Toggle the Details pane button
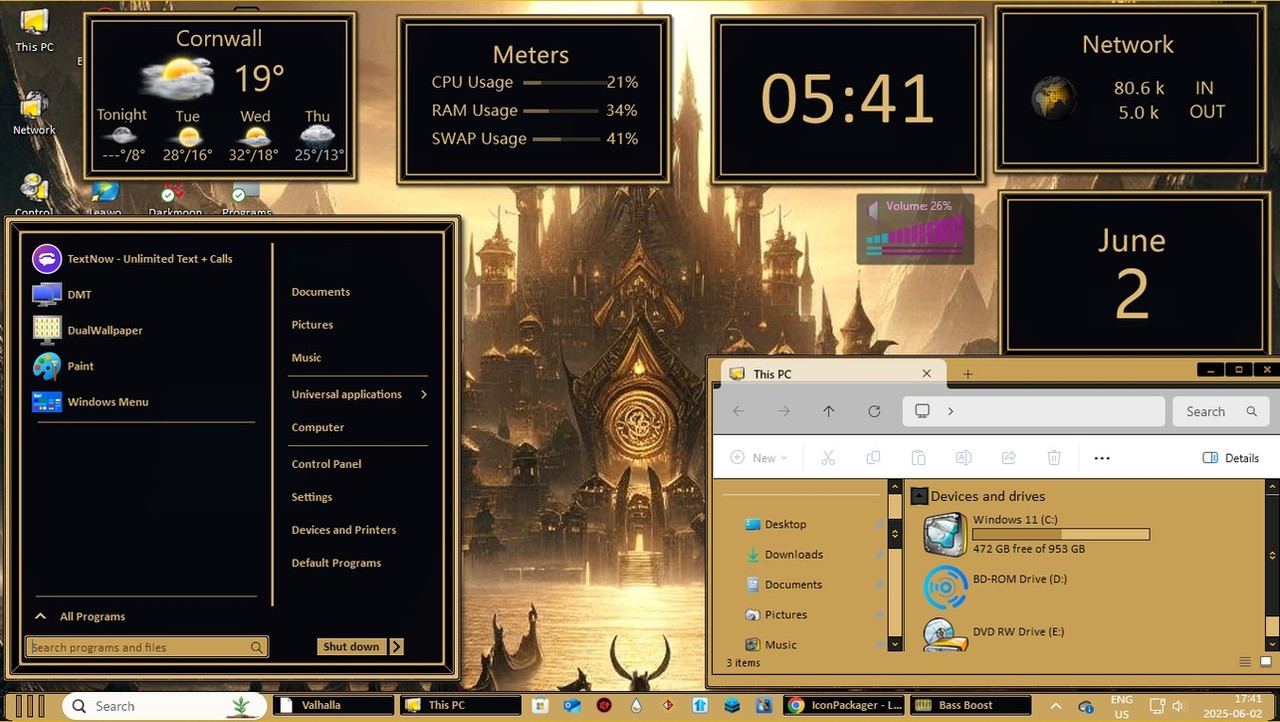1280x722 pixels. coord(1230,458)
